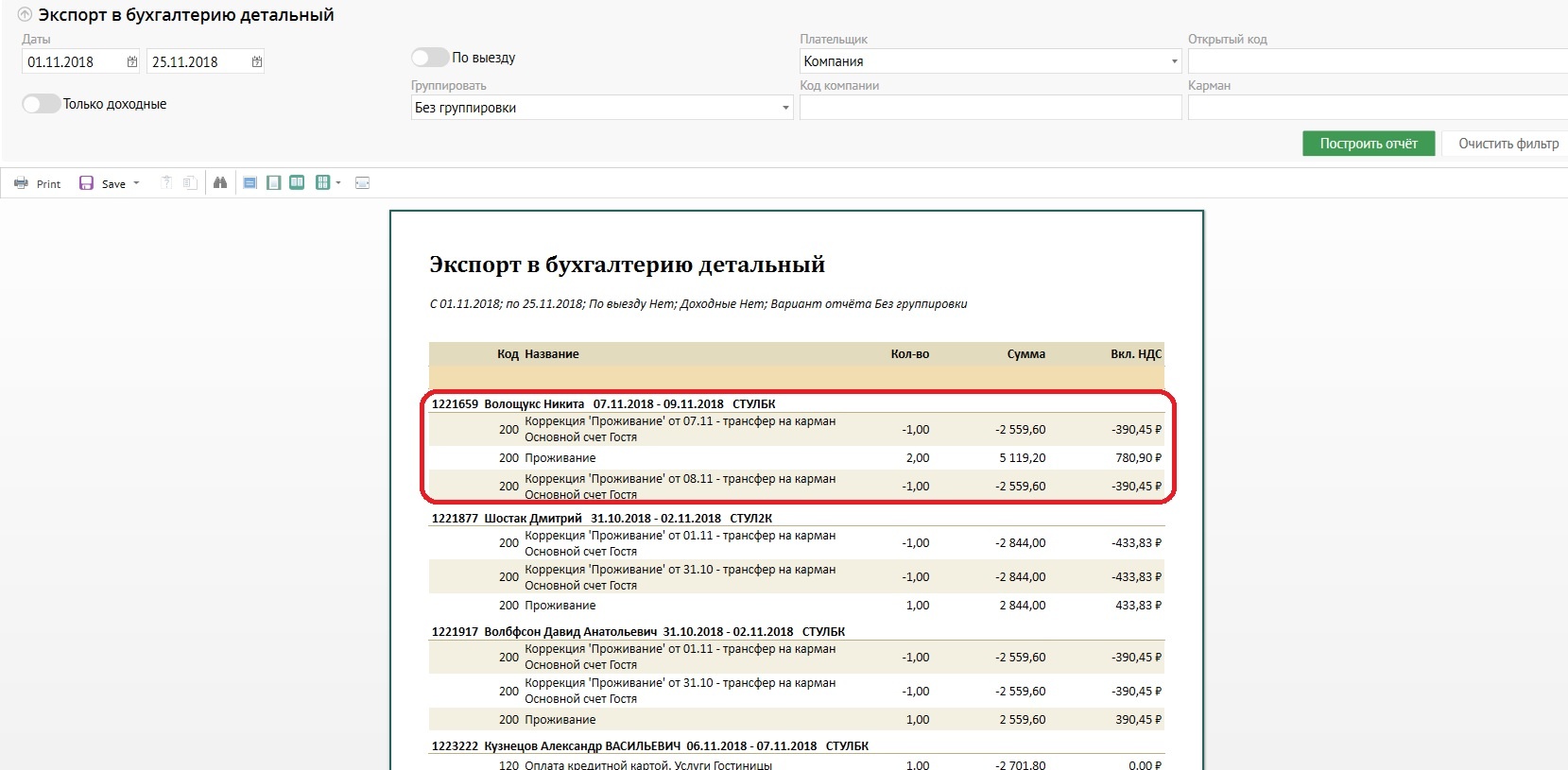Expand the multi-page view dropdown arrow

[338, 183]
